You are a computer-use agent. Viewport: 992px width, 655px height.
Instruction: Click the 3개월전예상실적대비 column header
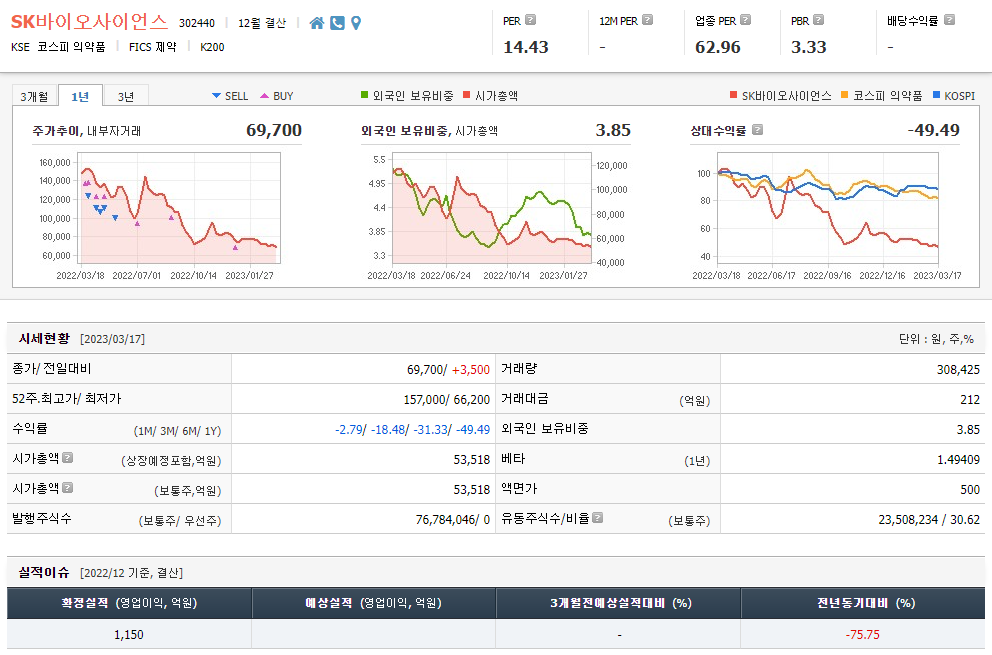pos(619,603)
